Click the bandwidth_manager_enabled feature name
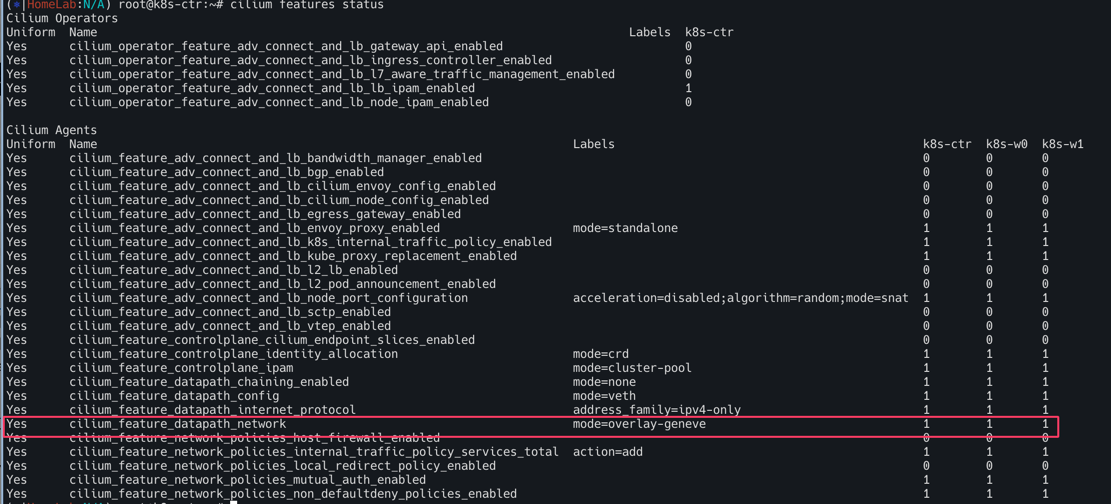1111x504 pixels. coord(275,158)
